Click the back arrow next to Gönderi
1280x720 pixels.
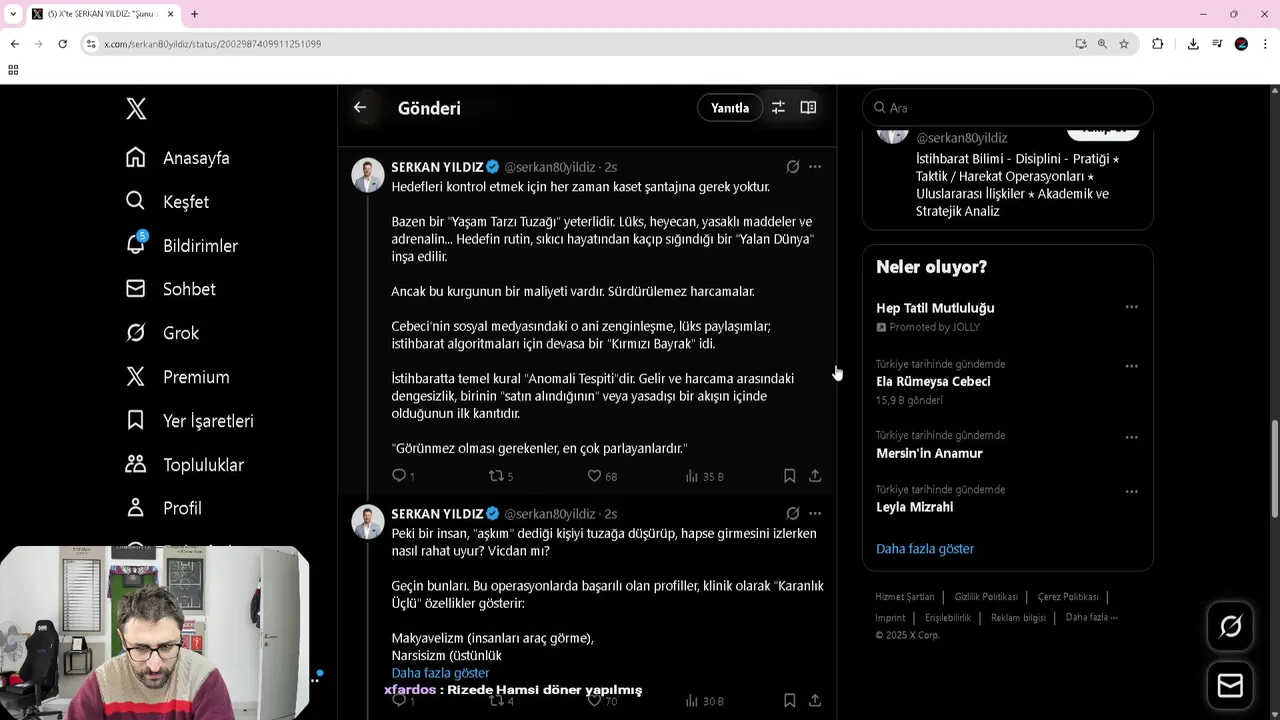360,107
